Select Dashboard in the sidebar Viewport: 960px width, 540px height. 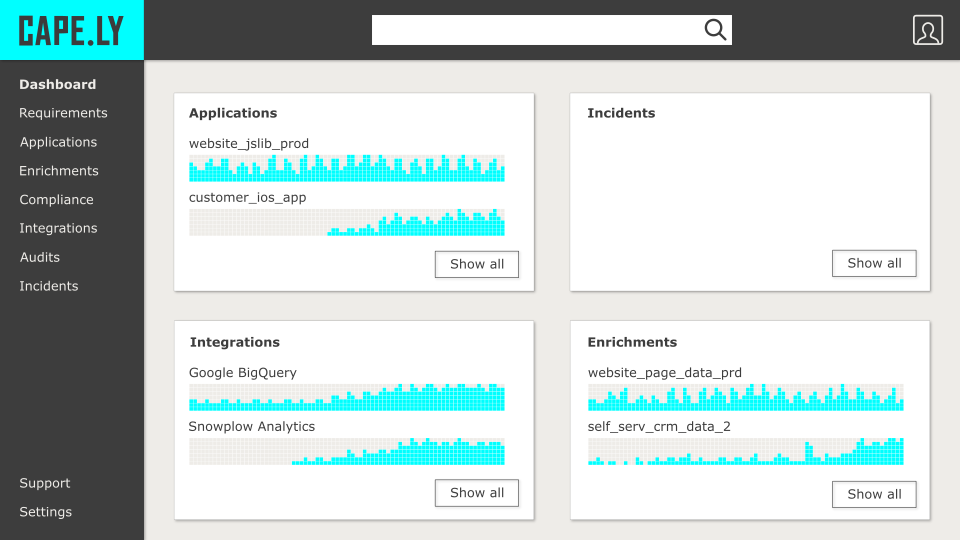click(58, 85)
